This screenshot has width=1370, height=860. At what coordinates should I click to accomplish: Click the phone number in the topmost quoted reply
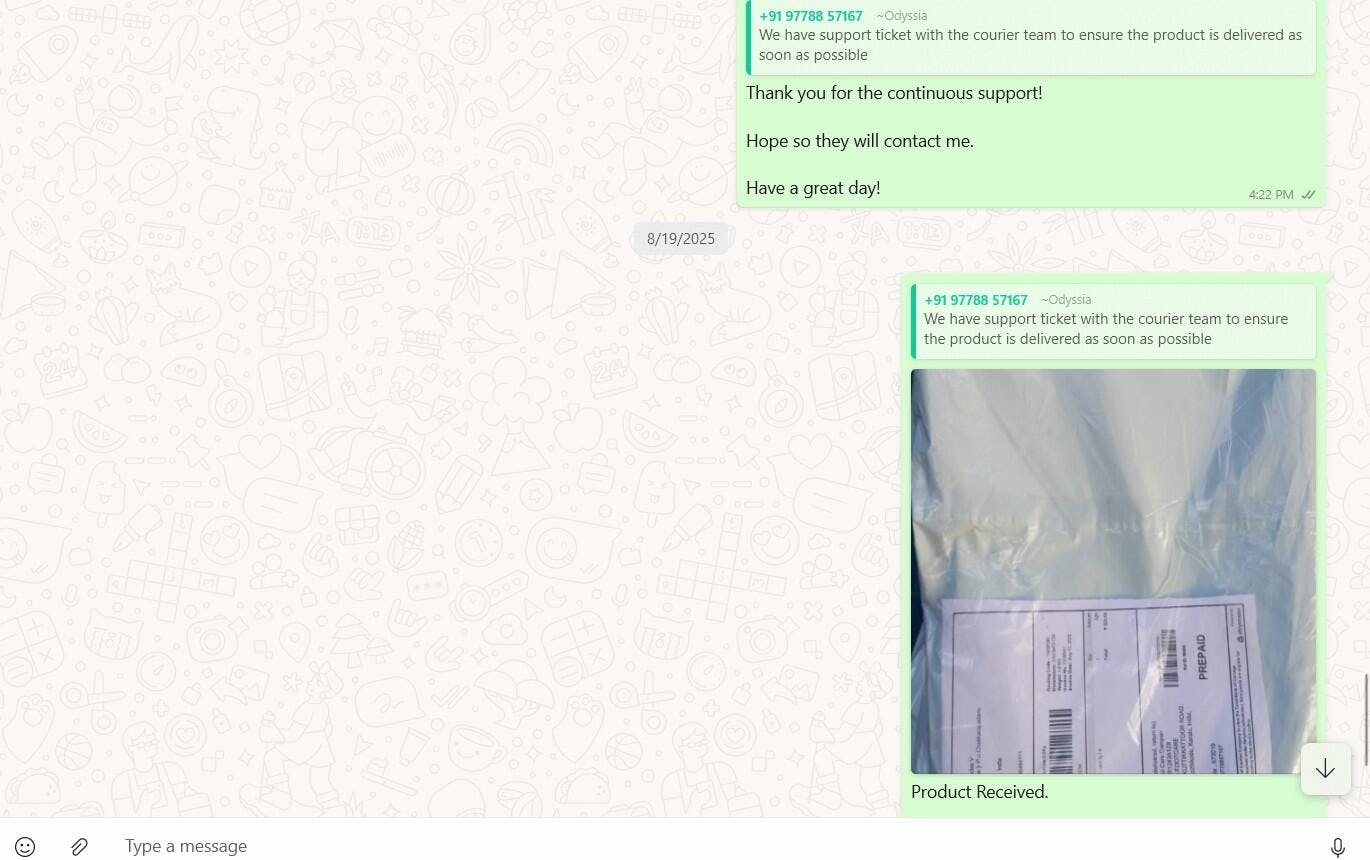(x=811, y=16)
